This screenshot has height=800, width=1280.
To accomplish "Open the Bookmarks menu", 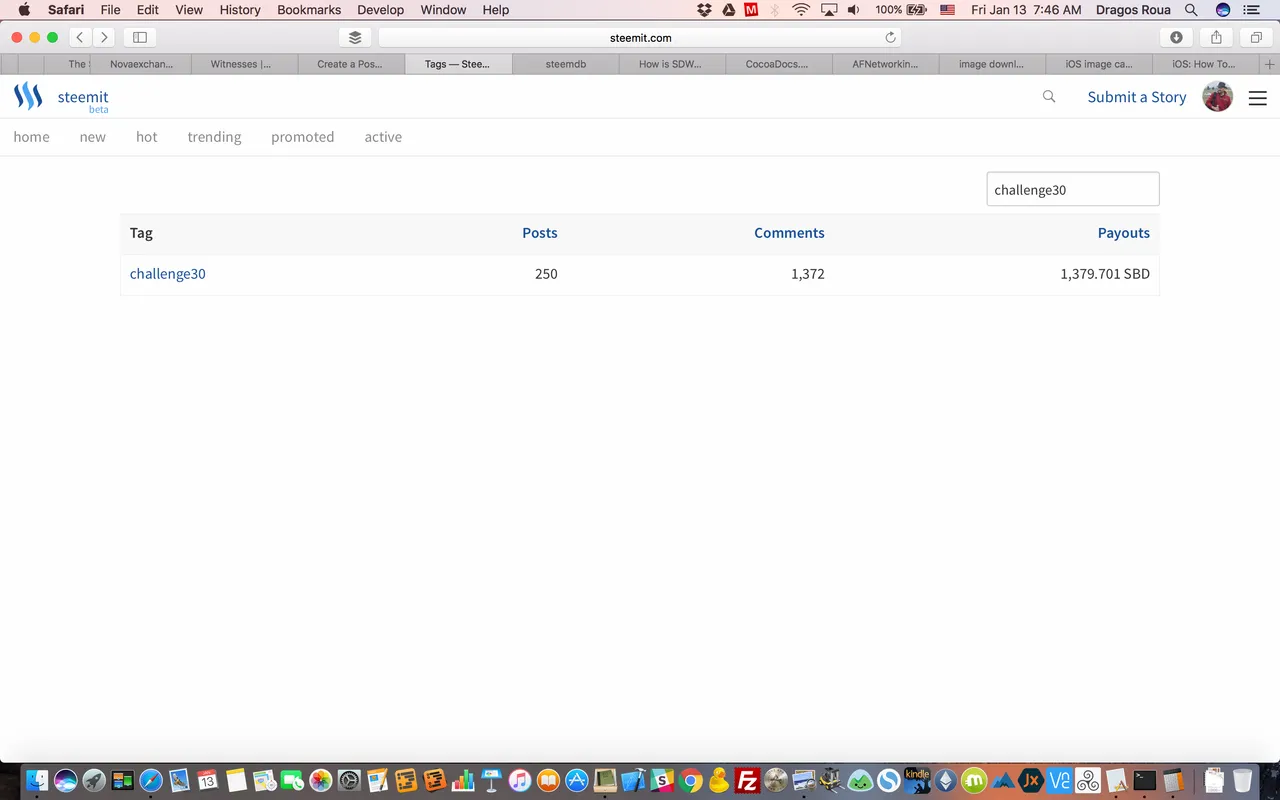I will (x=309, y=10).
